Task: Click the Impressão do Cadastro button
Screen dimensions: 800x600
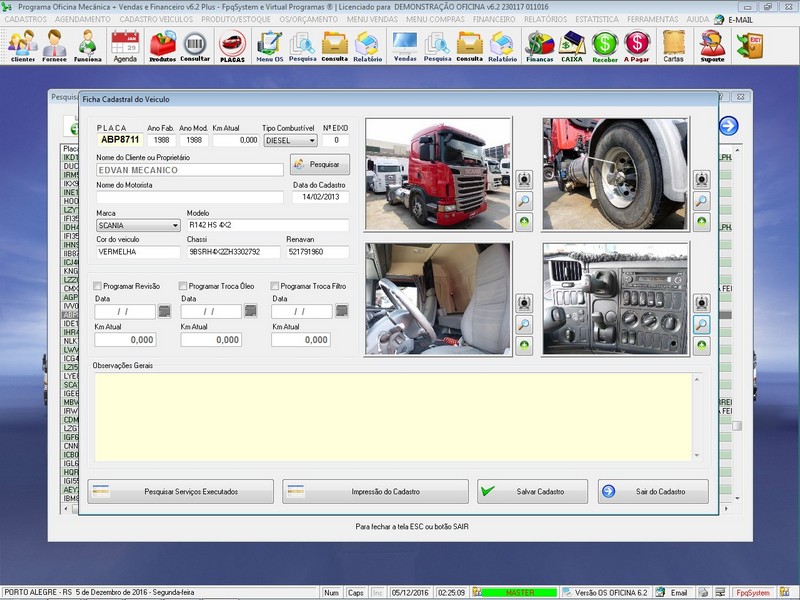Action: (375, 492)
